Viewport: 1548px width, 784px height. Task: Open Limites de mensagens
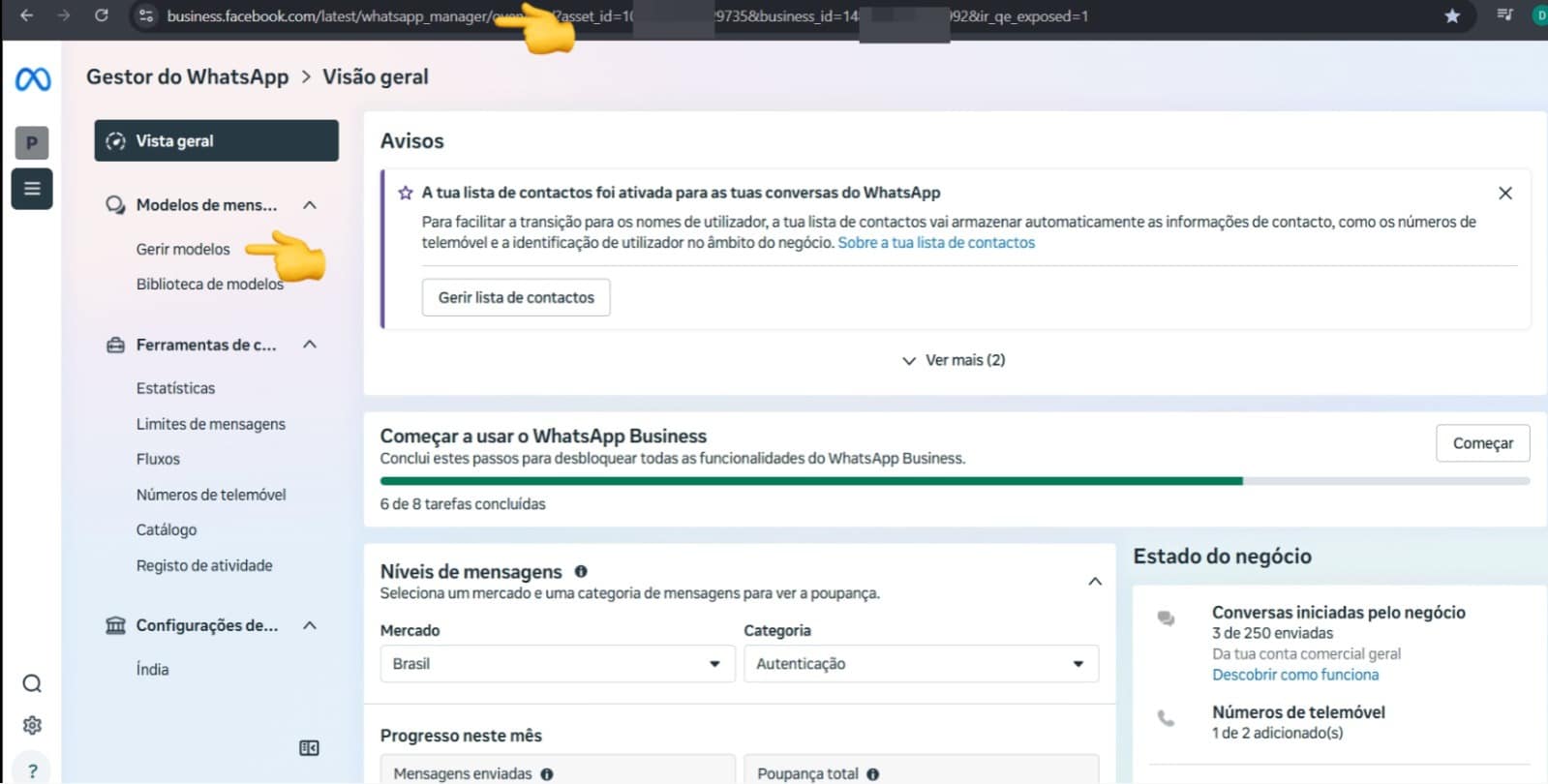(x=211, y=424)
